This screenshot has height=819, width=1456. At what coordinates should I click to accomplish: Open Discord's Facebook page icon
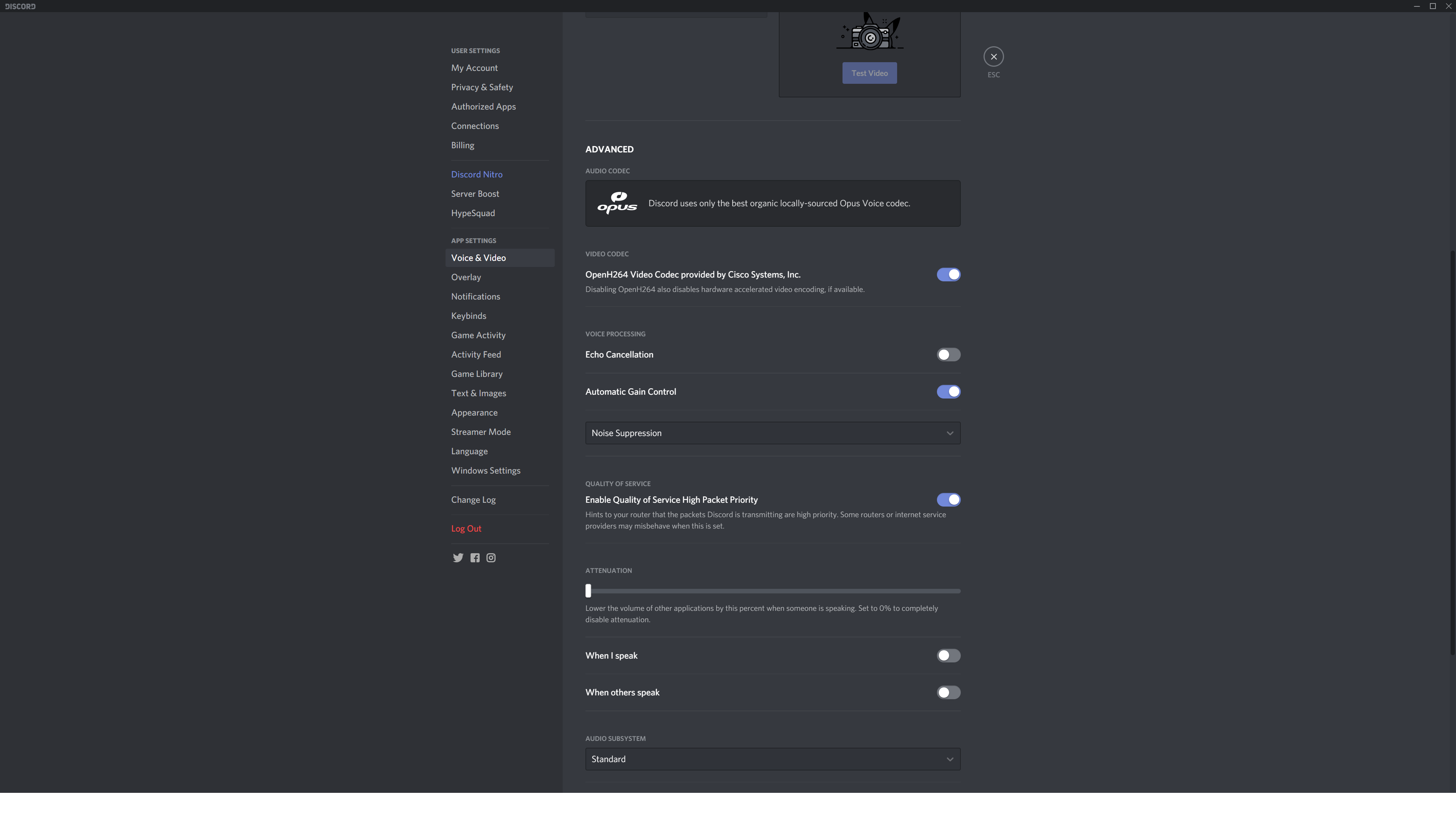[475, 558]
